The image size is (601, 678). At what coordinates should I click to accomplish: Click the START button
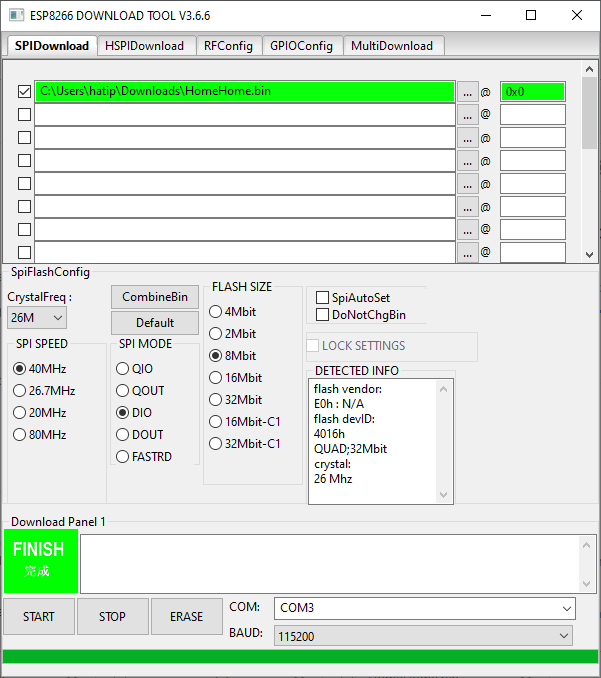tap(39, 617)
